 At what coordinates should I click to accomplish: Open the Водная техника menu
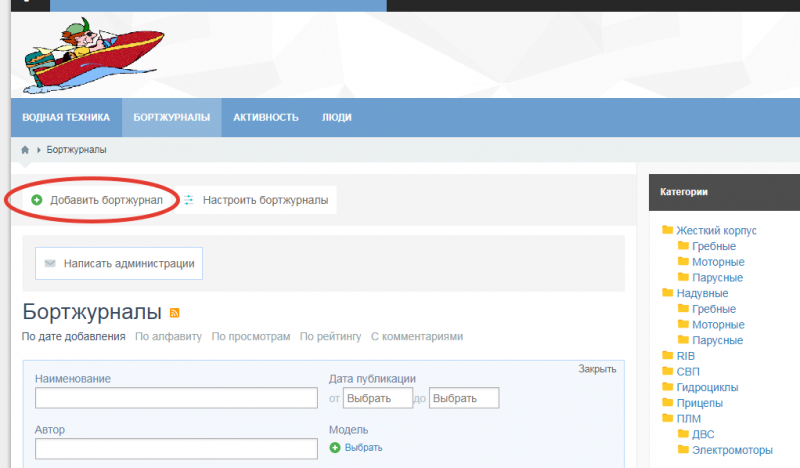pos(66,117)
